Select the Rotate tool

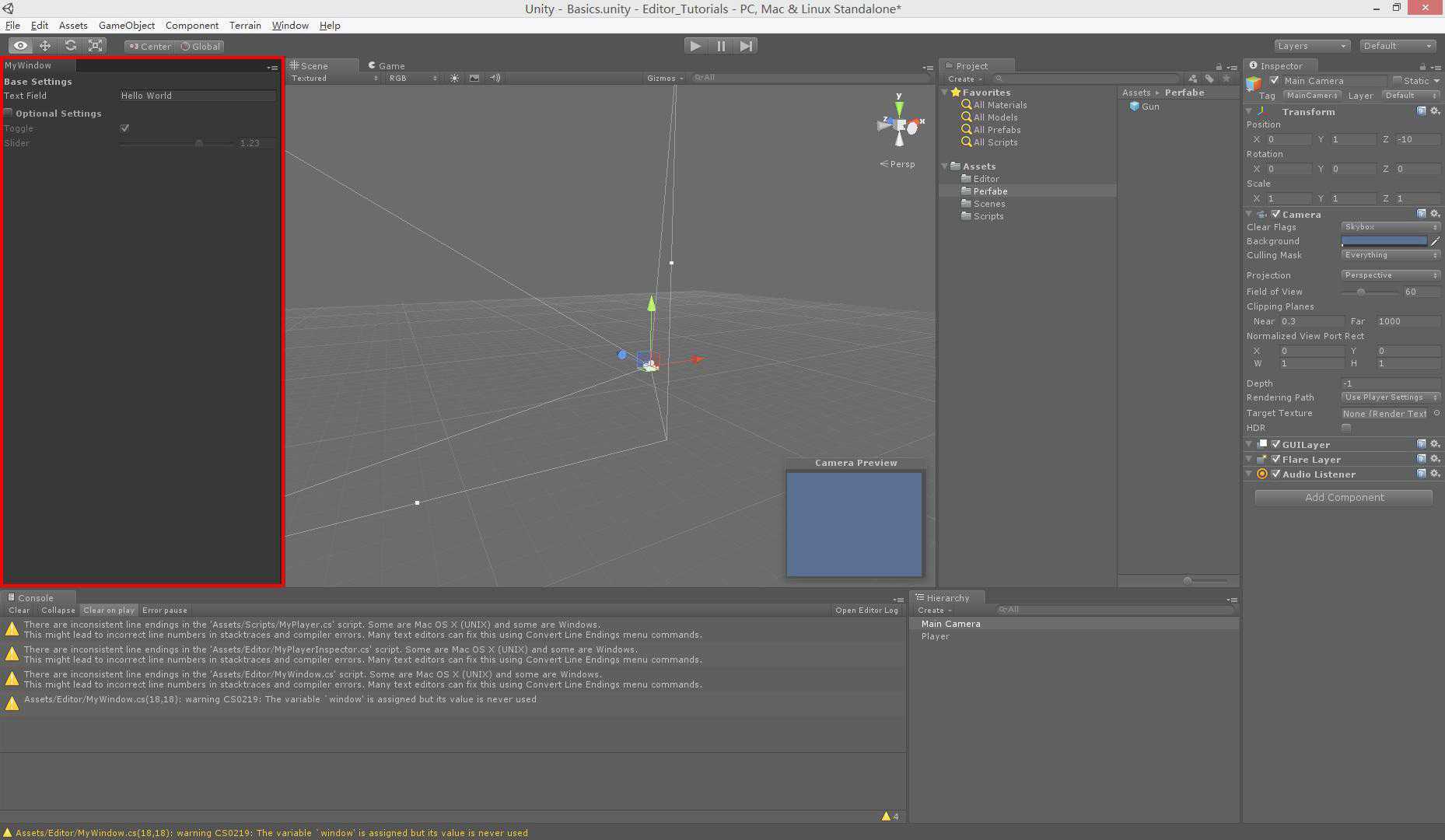(71, 45)
